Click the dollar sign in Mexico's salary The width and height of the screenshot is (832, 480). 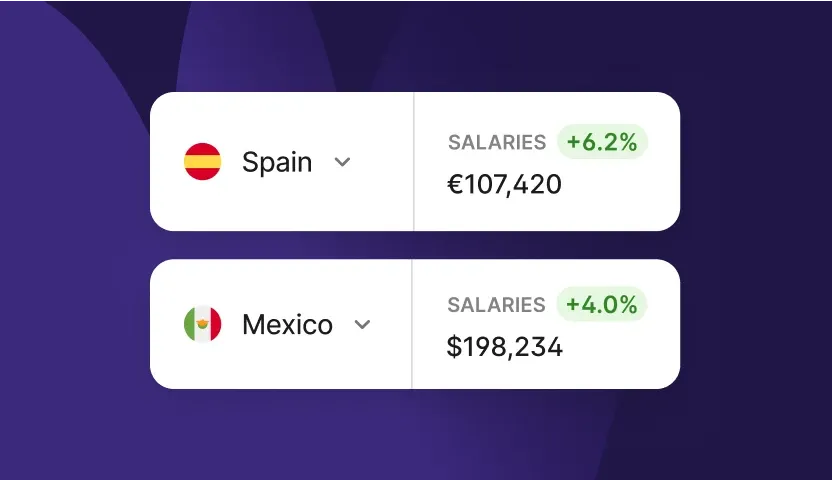pos(454,347)
